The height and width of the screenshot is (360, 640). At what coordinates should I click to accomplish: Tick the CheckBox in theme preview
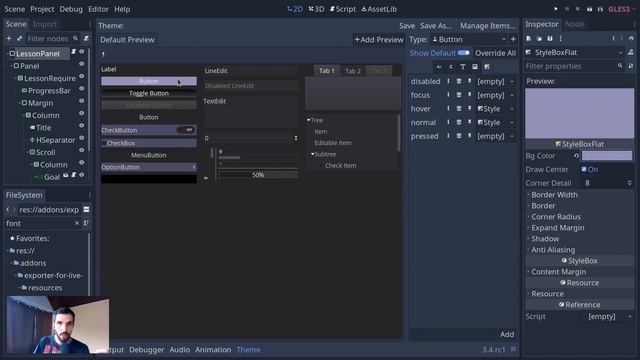[104, 143]
